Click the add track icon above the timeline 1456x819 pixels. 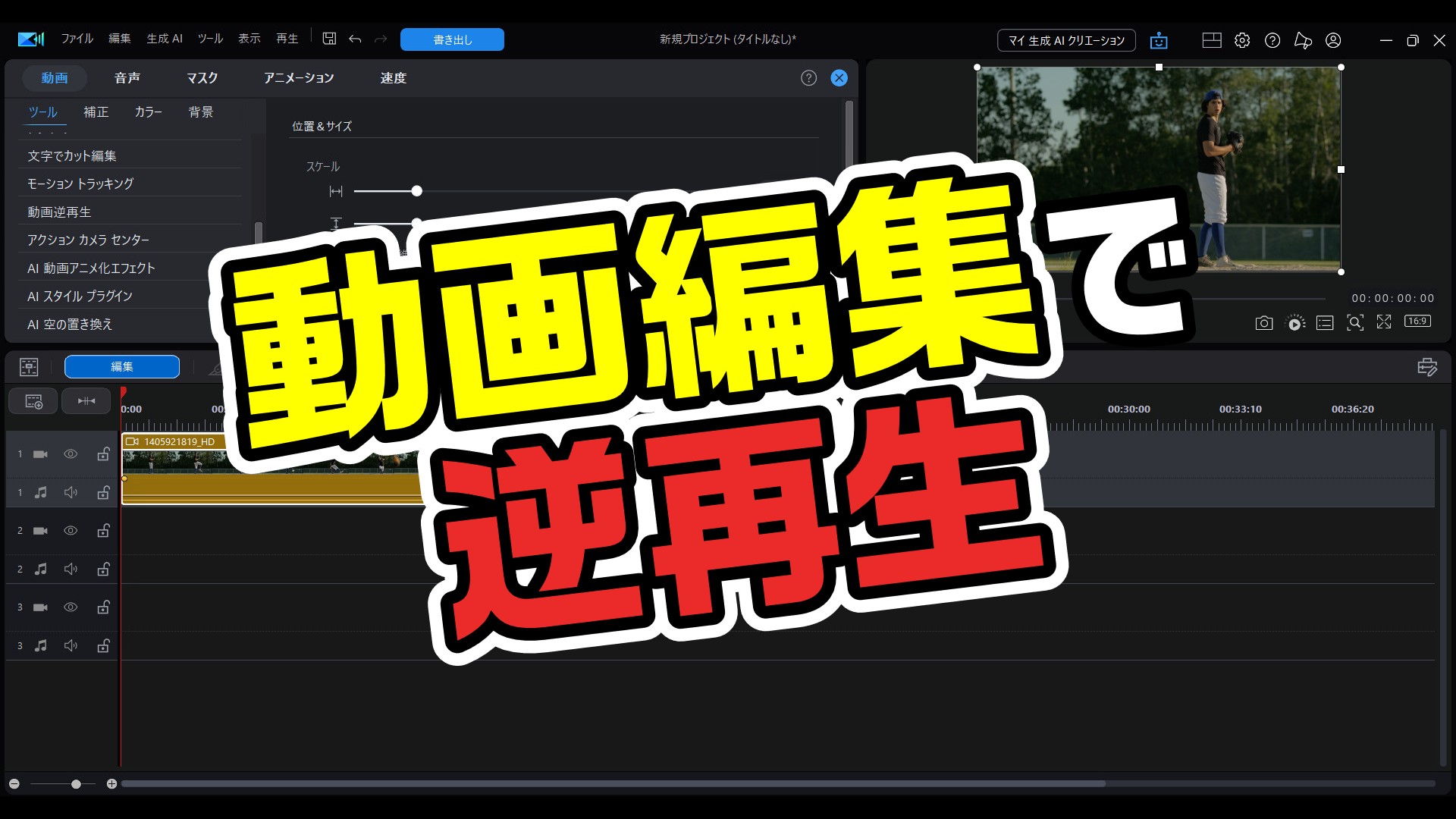[33, 401]
